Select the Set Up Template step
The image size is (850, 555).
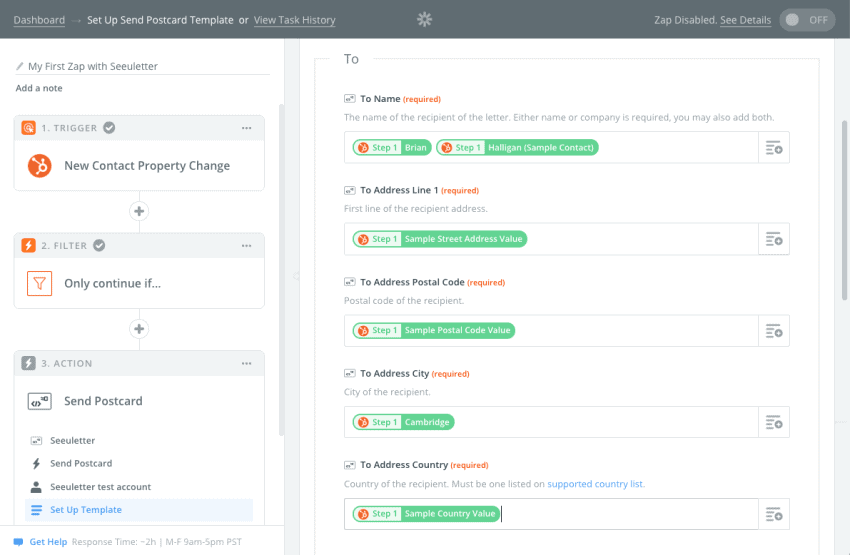pyautogui.click(x=139, y=509)
